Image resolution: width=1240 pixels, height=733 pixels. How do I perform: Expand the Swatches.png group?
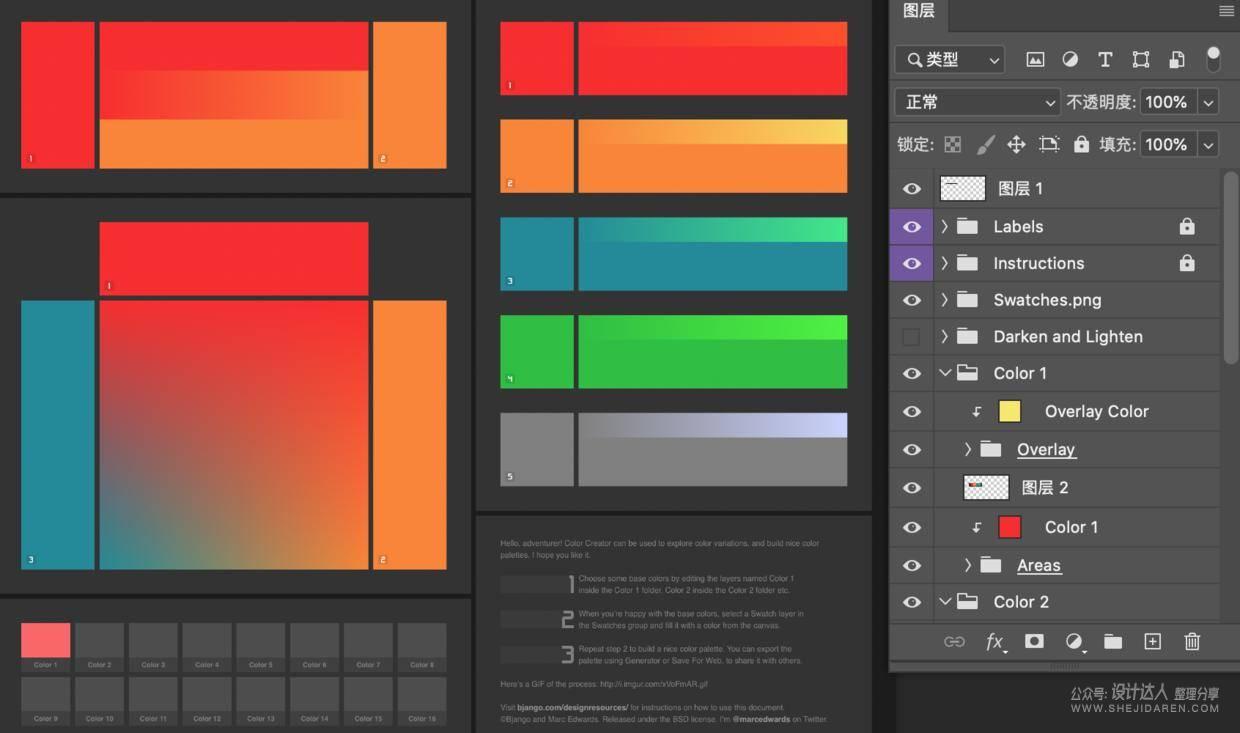coord(944,299)
